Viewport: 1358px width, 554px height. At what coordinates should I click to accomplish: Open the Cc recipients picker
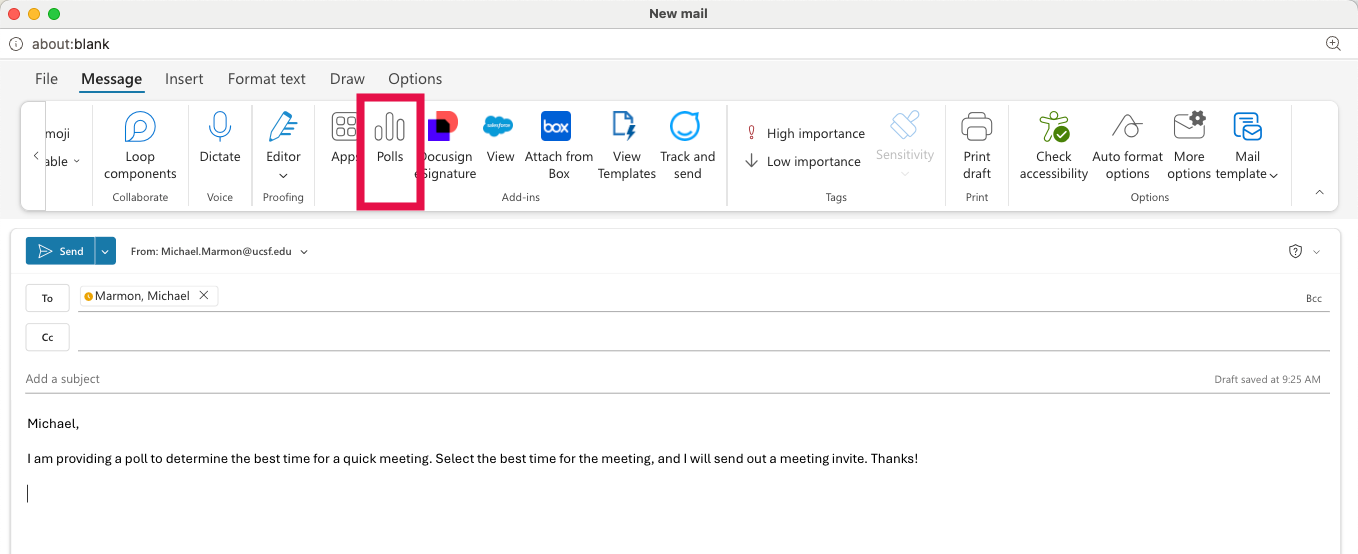[x=47, y=338]
